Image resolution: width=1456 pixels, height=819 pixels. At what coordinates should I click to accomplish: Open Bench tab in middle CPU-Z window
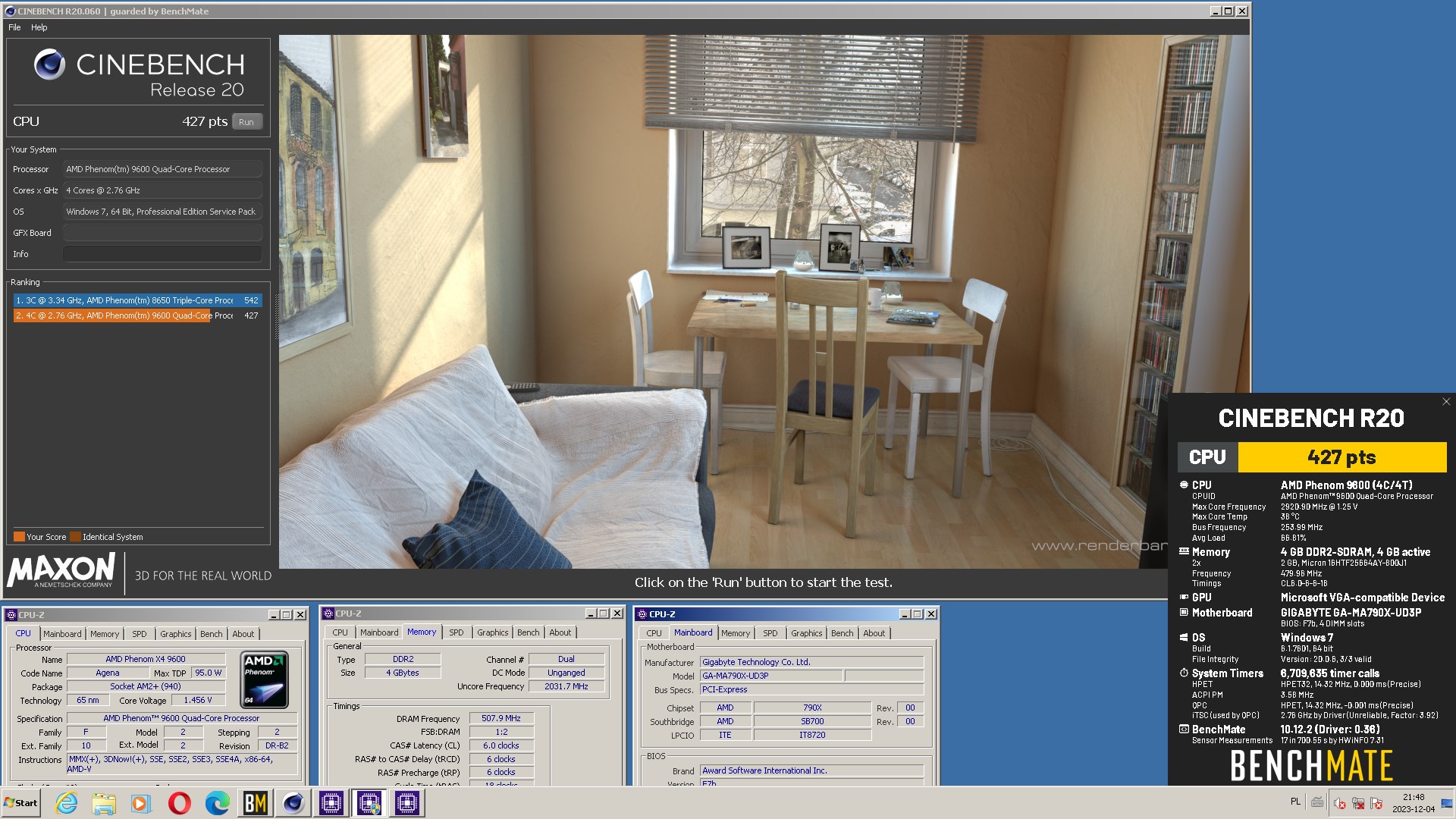tap(529, 632)
